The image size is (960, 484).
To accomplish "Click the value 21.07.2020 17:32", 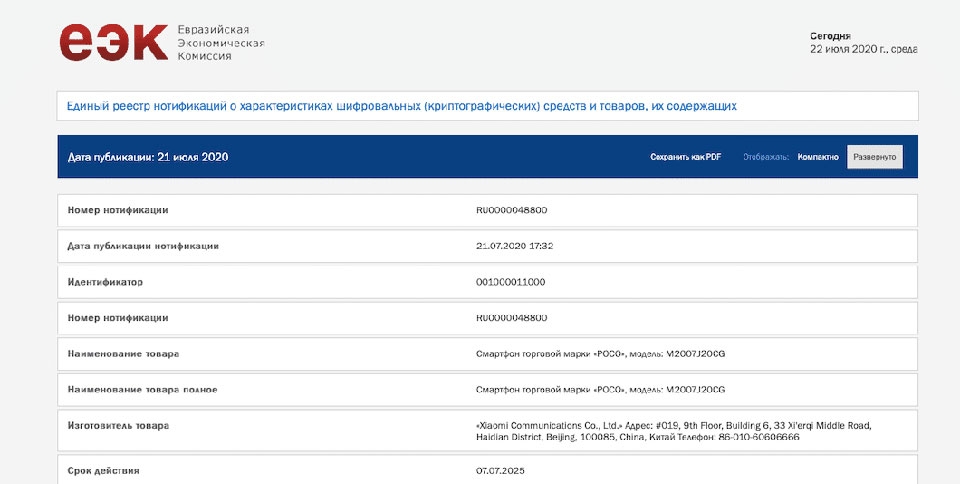I will click(x=514, y=246).
